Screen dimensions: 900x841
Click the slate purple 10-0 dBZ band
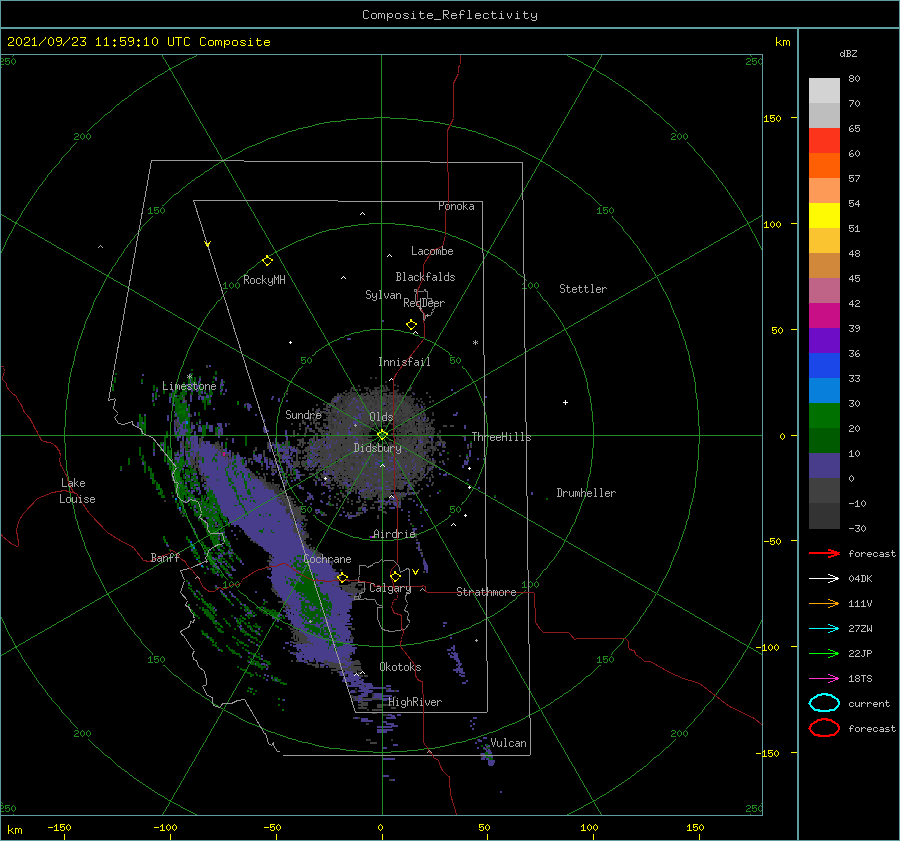824,466
